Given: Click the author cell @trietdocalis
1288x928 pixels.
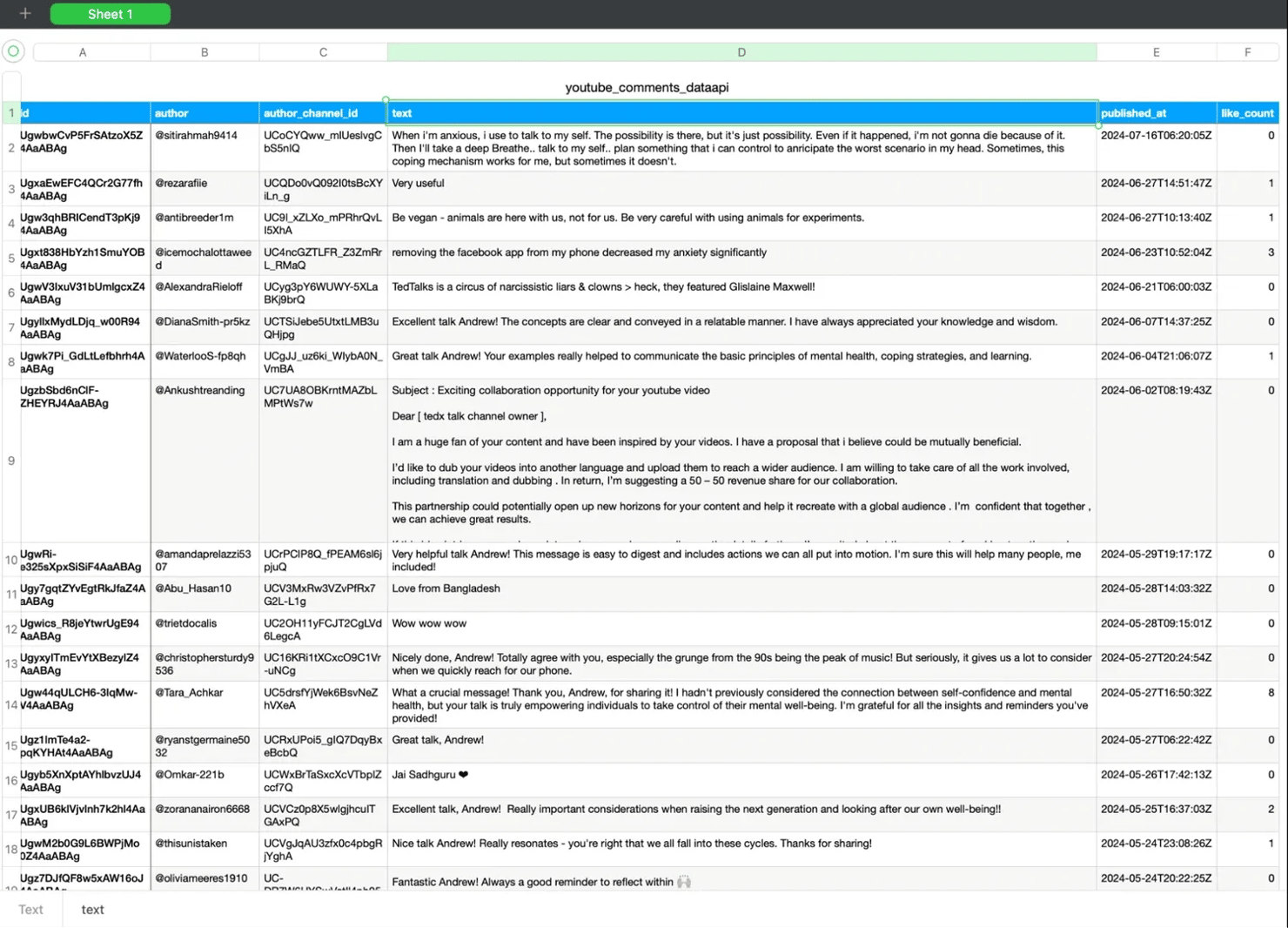Looking at the screenshot, I should [x=205, y=629].
